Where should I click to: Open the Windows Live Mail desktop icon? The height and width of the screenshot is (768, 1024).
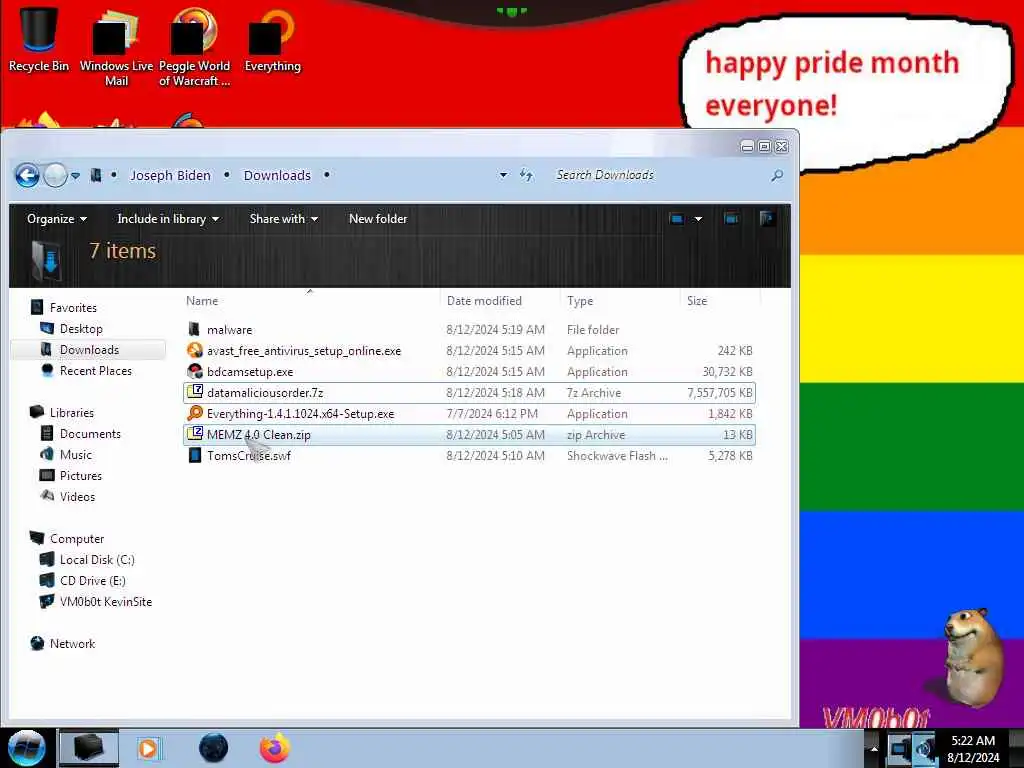click(116, 47)
